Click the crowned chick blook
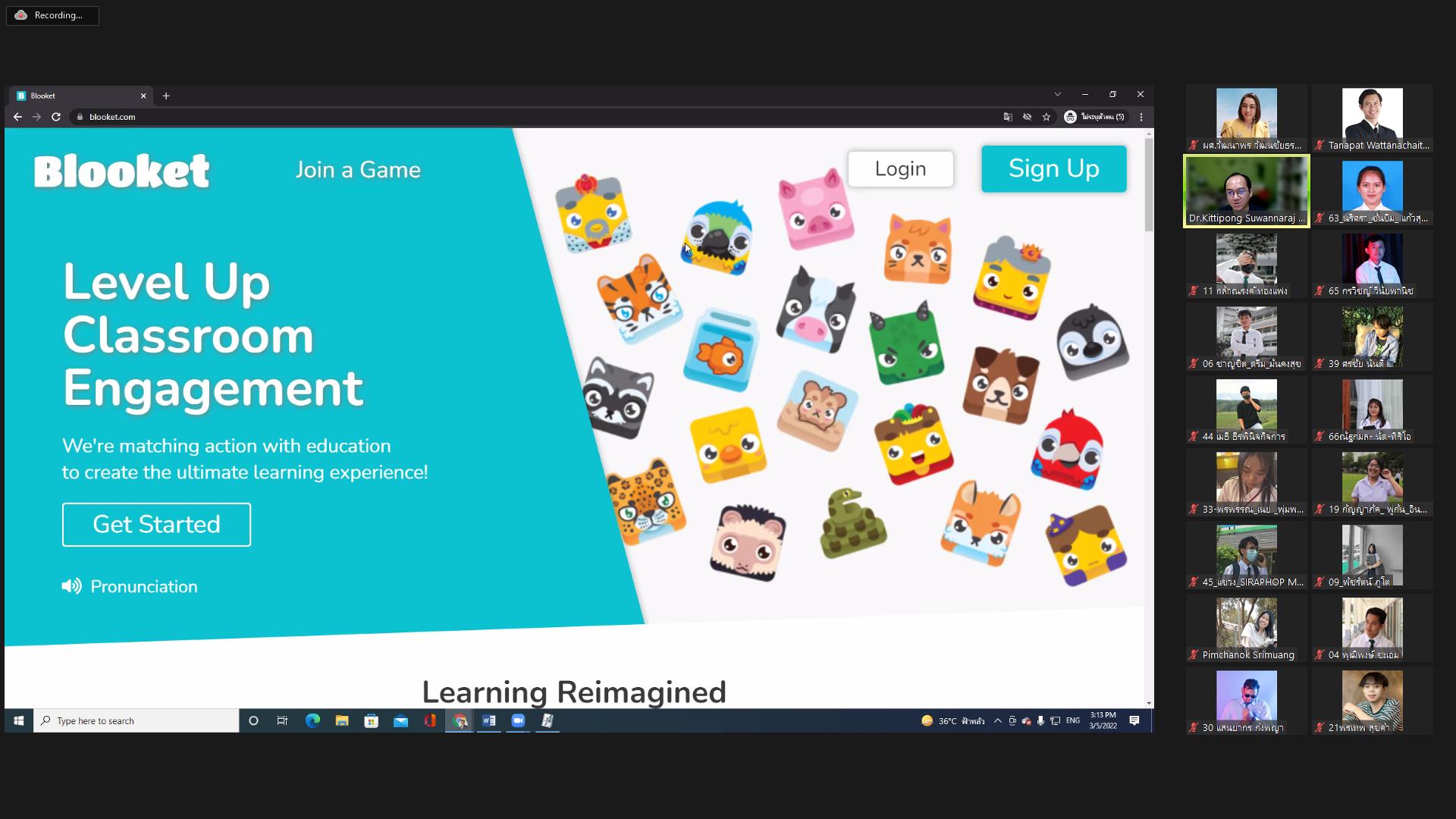 [x=593, y=213]
